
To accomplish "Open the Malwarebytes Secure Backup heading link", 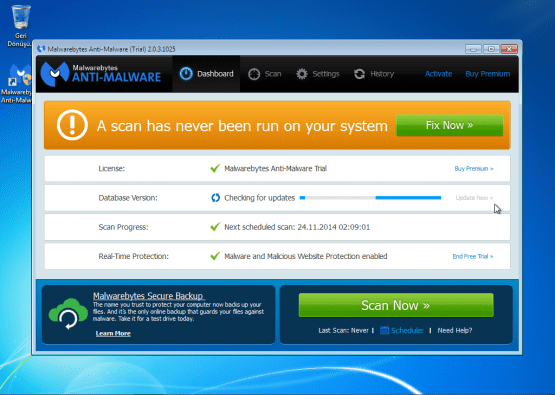I will [x=148, y=296].
